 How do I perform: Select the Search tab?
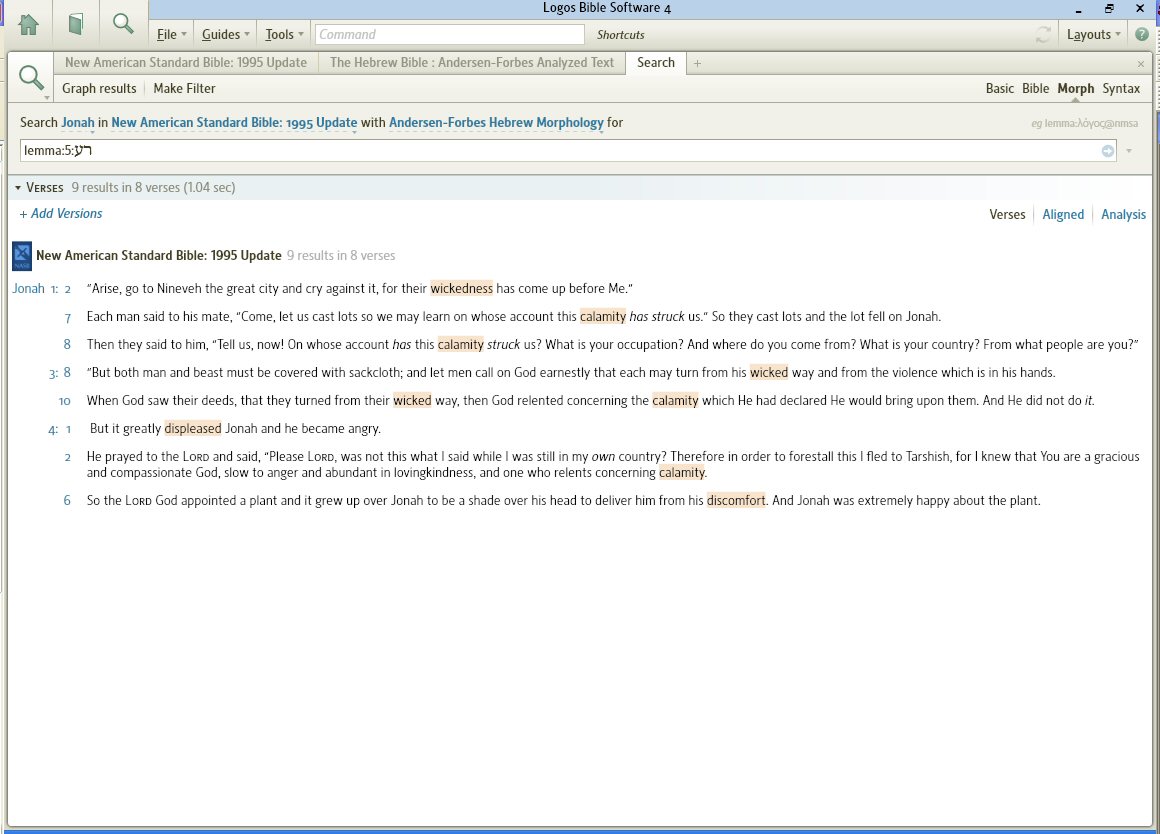coord(655,63)
